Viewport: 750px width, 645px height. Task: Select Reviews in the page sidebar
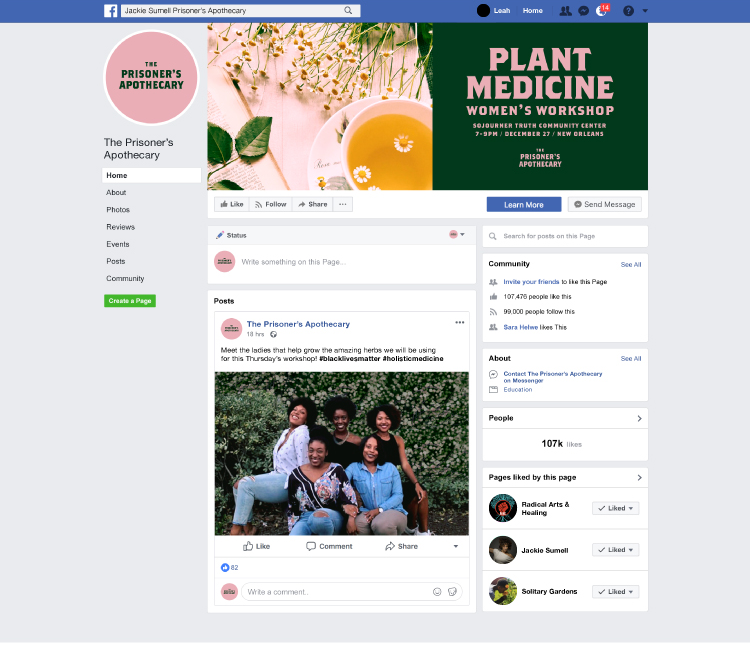[x=121, y=227]
